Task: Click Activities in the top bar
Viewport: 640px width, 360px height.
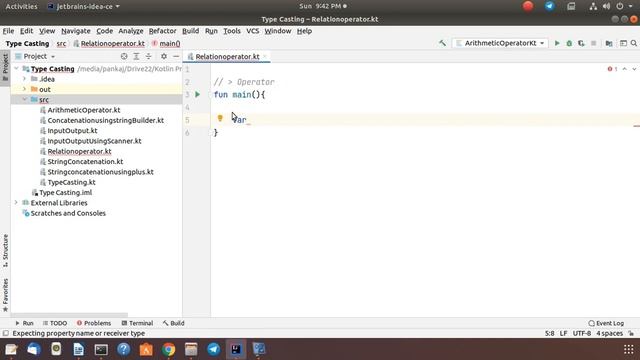Action: point(21,6)
